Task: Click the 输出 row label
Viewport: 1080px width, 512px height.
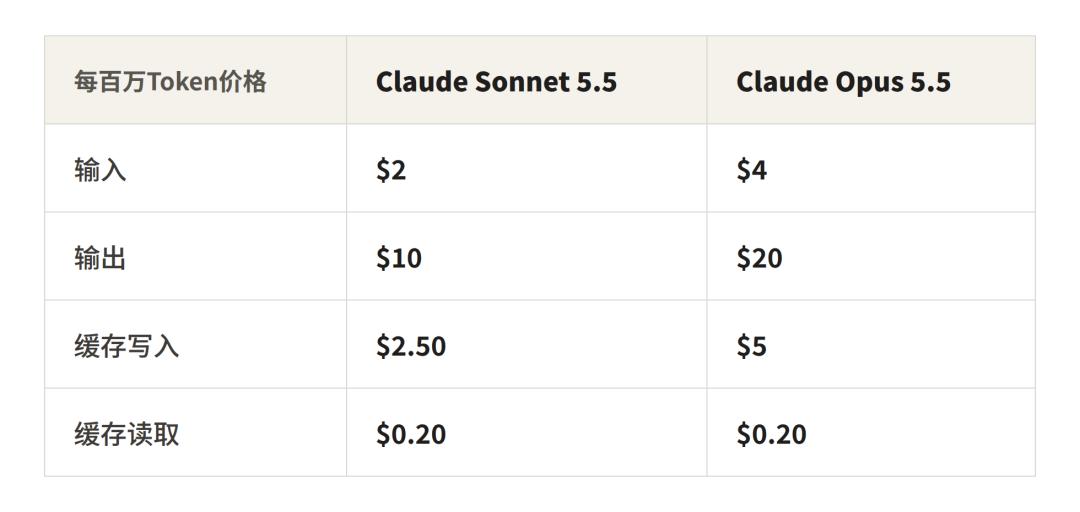Action: [x=100, y=258]
